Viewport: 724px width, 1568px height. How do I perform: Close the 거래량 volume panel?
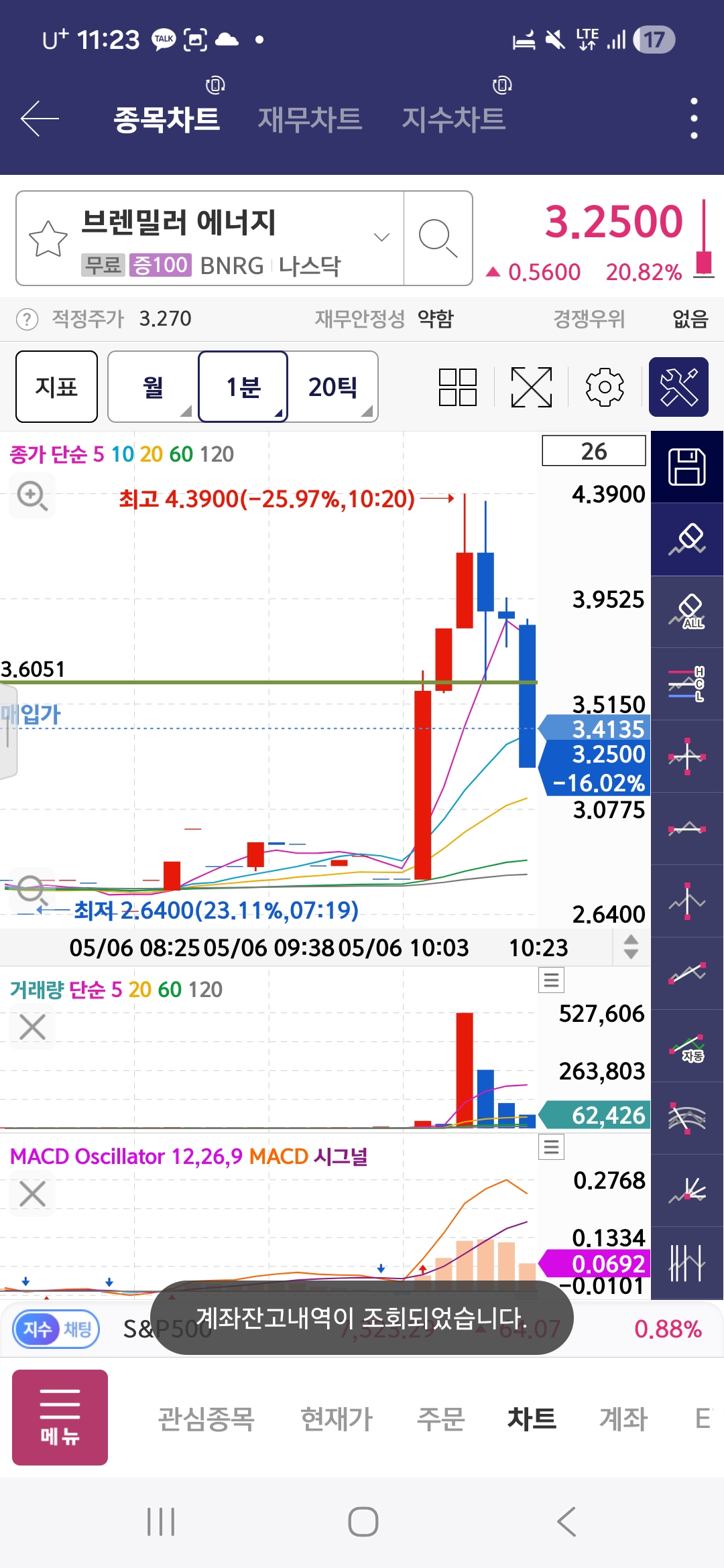click(x=33, y=1027)
